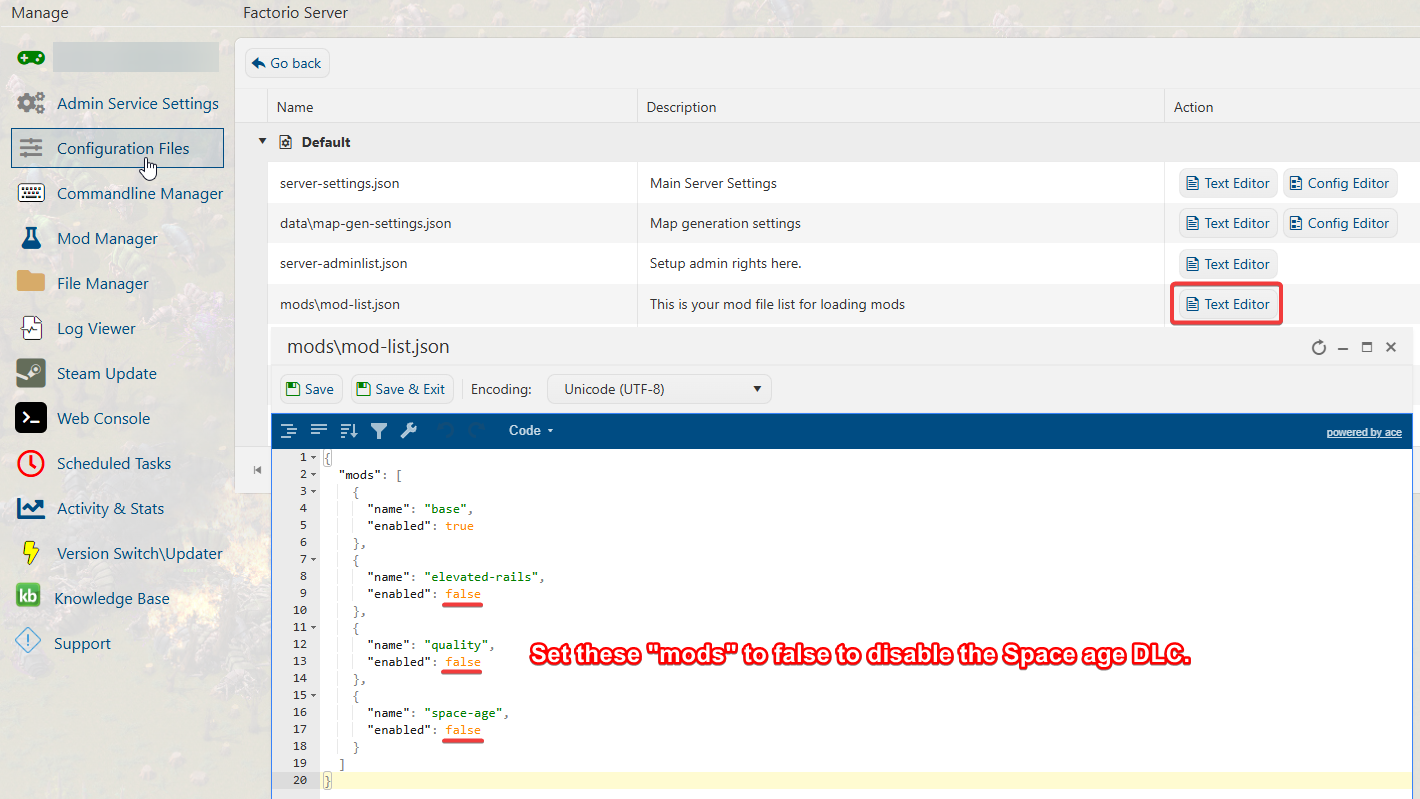
Task: Click the Activity & Stats chart icon
Action: point(31,508)
